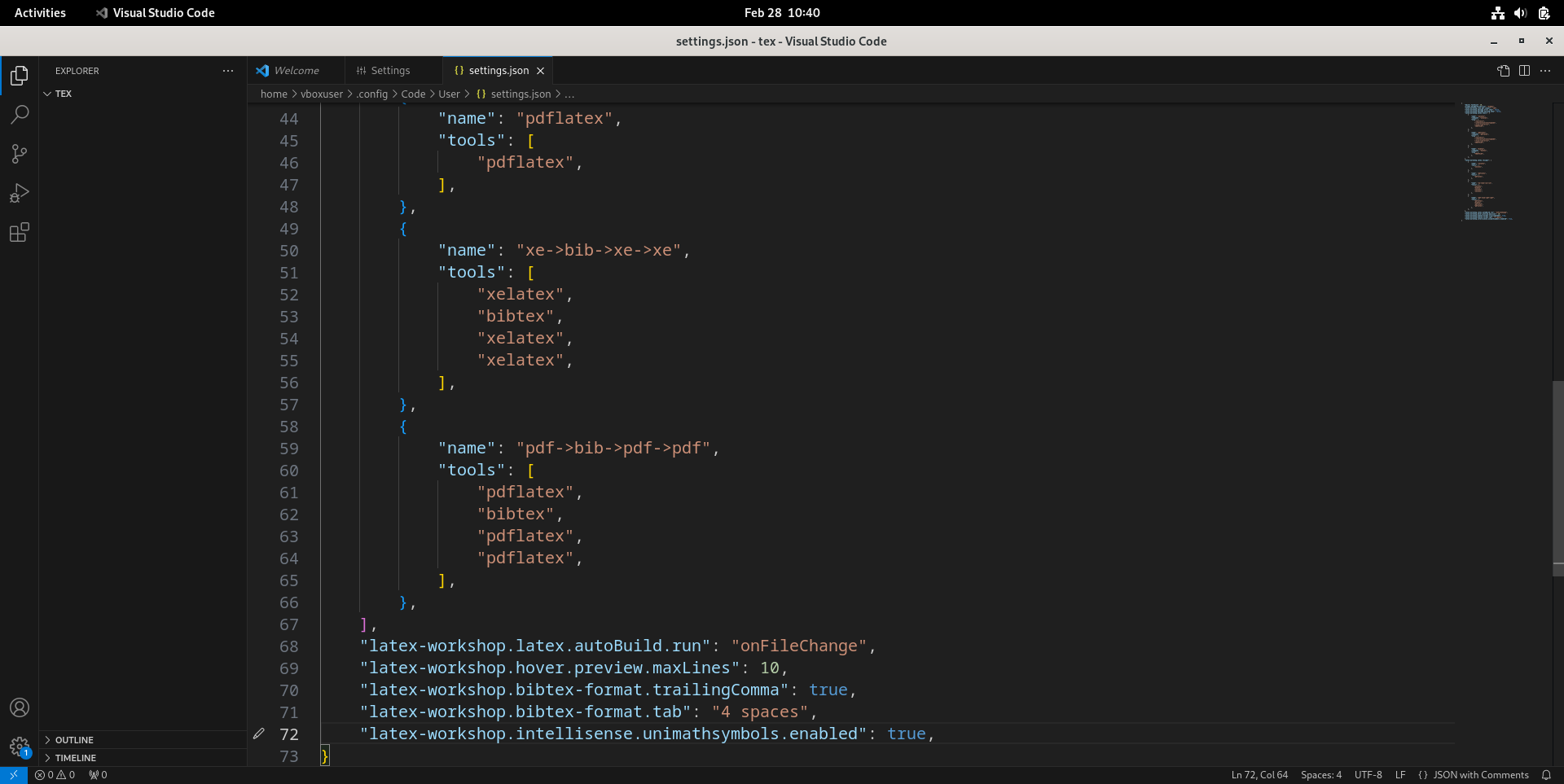Close the settings.json tab
This screenshot has height=784, width=1564.
[540, 71]
